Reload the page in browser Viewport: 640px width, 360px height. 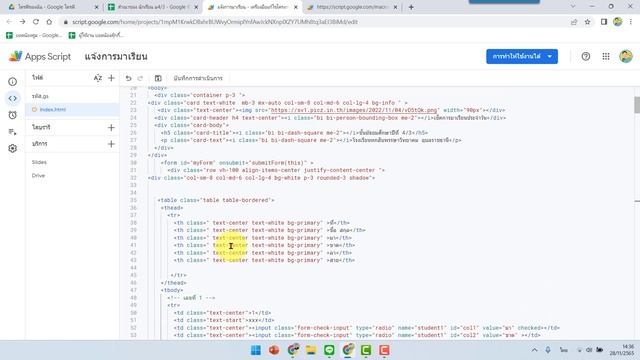(x=36, y=22)
